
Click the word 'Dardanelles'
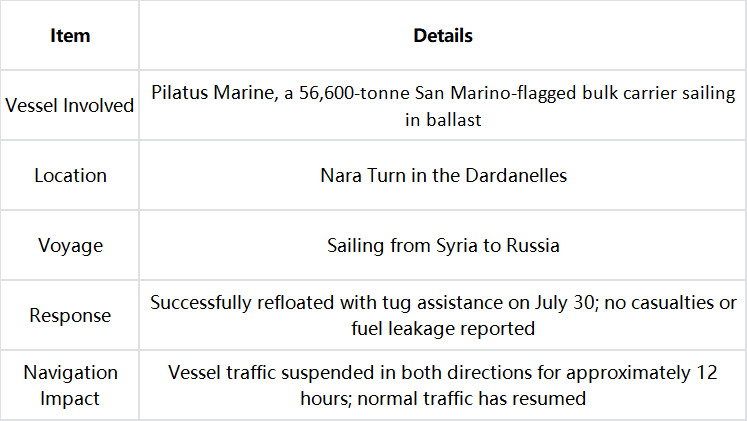[x=516, y=175]
